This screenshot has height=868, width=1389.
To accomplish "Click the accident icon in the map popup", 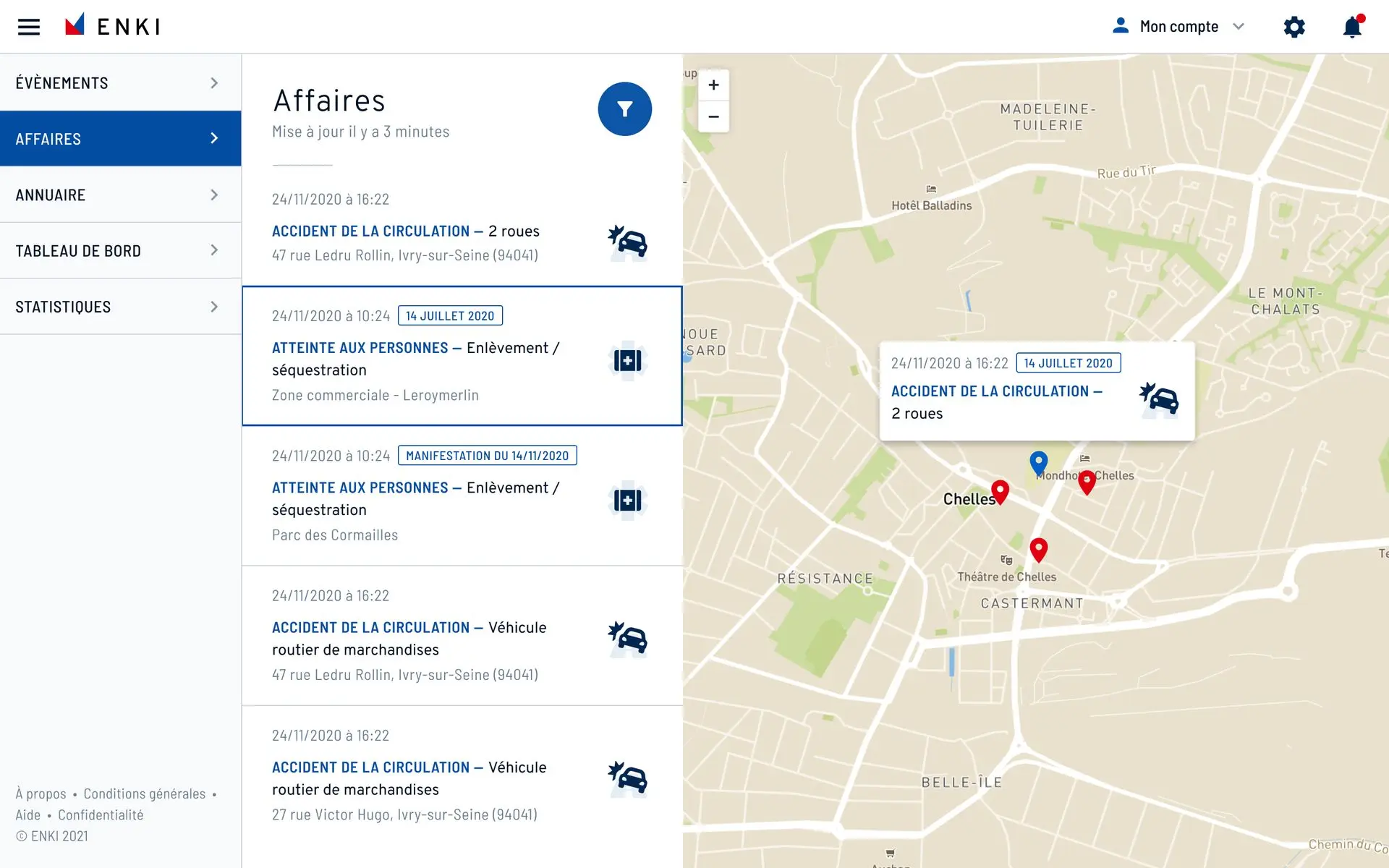I will (1159, 400).
